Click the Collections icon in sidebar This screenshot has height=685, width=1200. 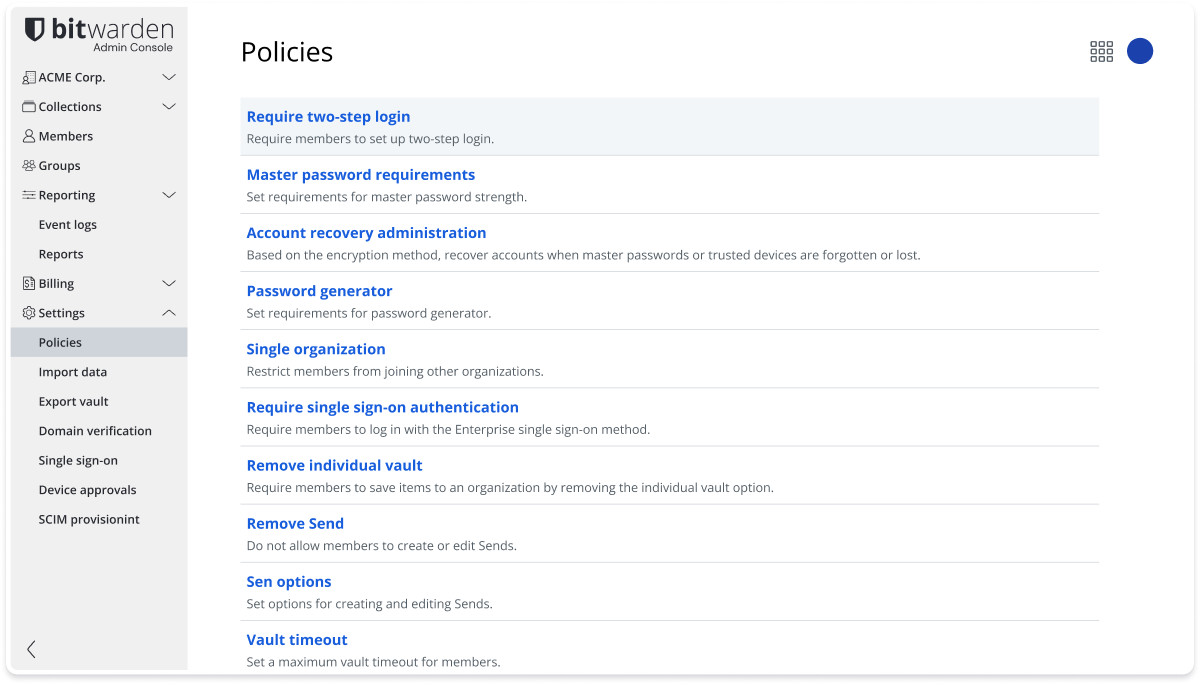[x=29, y=107]
